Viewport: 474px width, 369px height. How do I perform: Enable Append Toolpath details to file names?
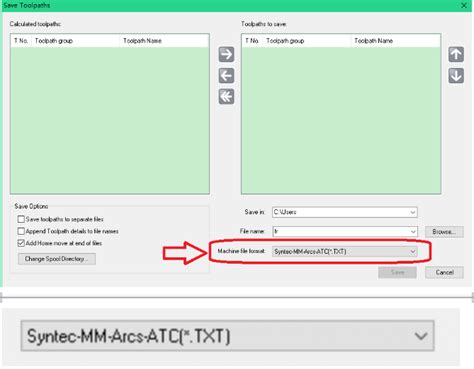21,231
